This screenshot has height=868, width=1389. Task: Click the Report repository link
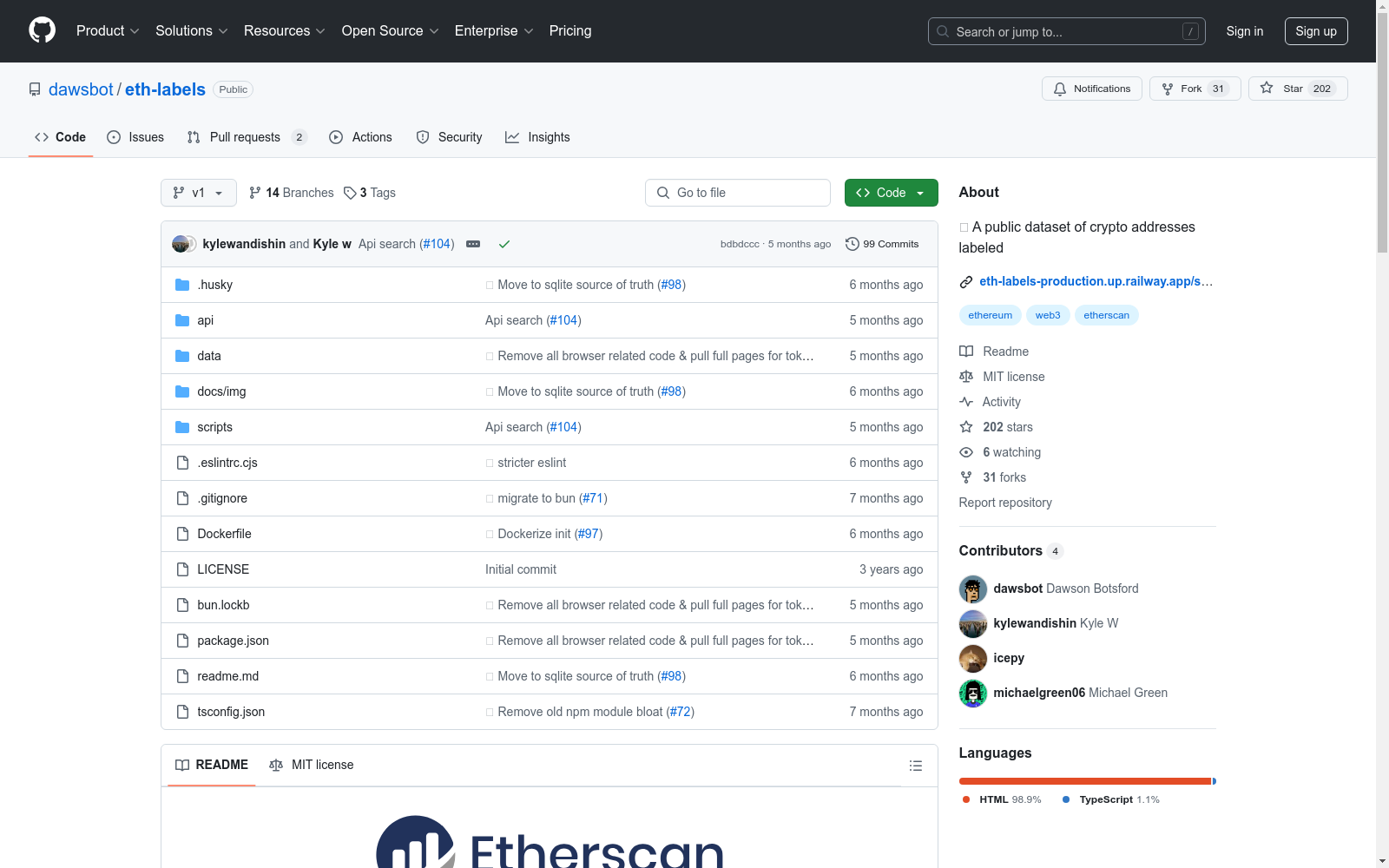pyautogui.click(x=1005, y=503)
